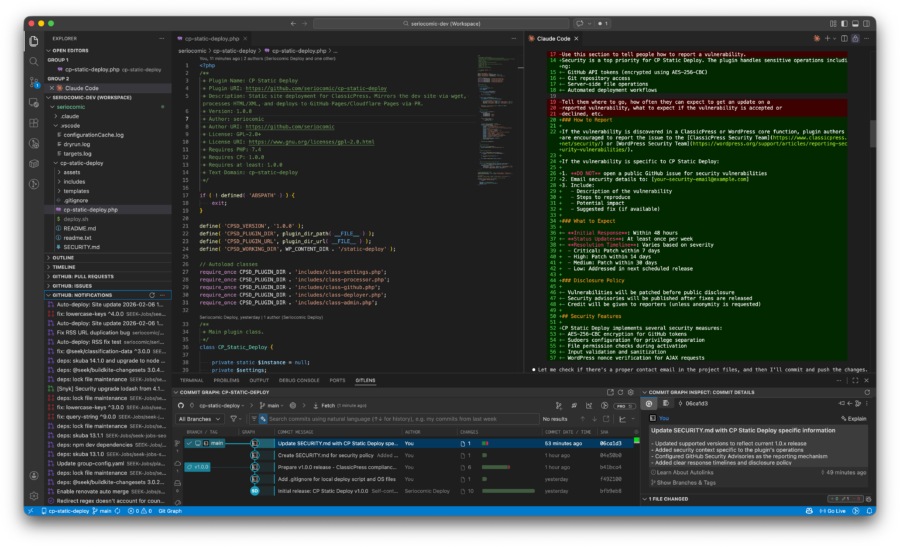Switch to the Terminal panel tab

[191, 380]
